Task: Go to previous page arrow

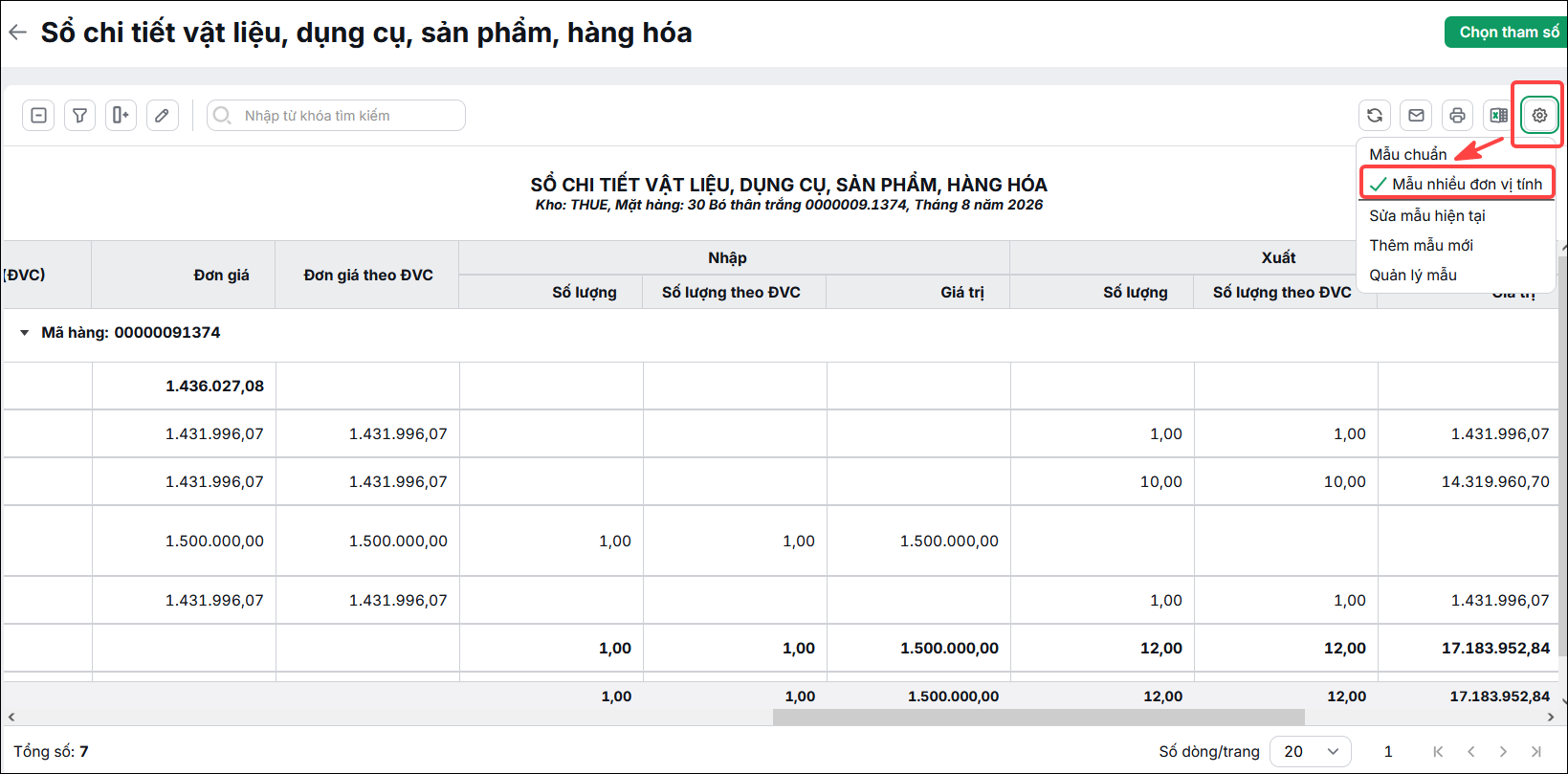Action: click(x=1471, y=752)
